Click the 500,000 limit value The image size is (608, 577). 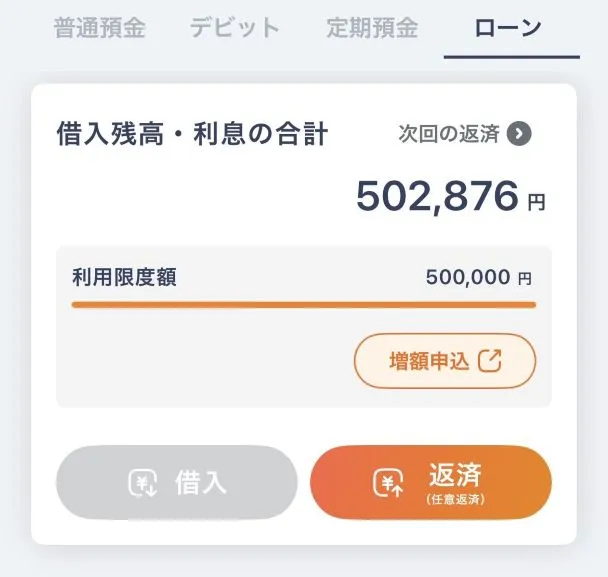[468, 277]
